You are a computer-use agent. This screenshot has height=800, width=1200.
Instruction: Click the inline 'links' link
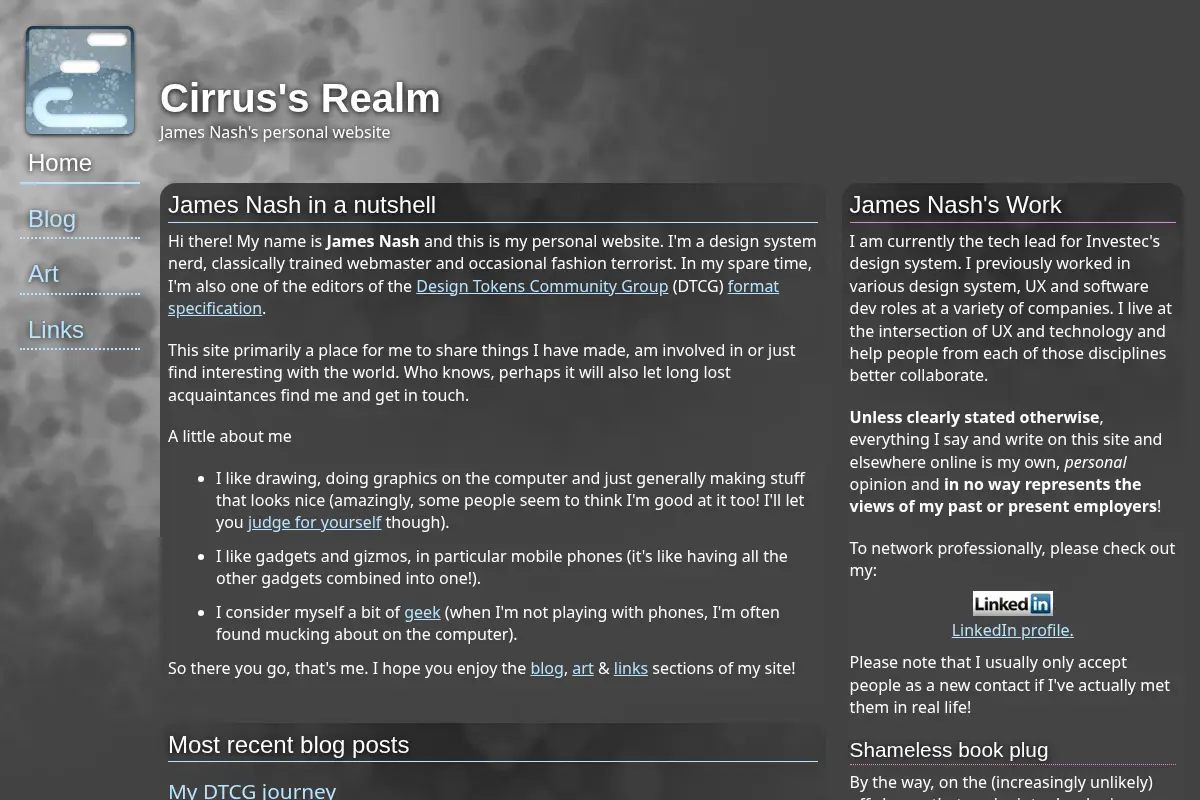[631, 668]
